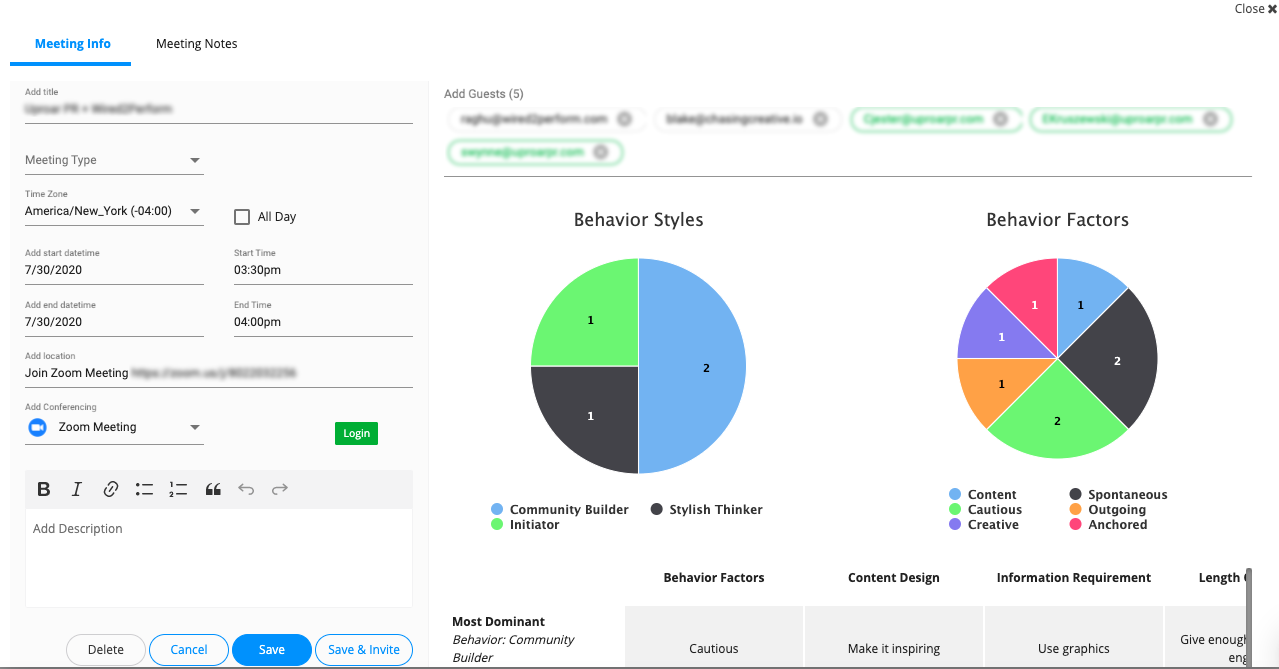Open the Meeting Type dropdown
The image size is (1279, 669).
(x=114, y=160)
